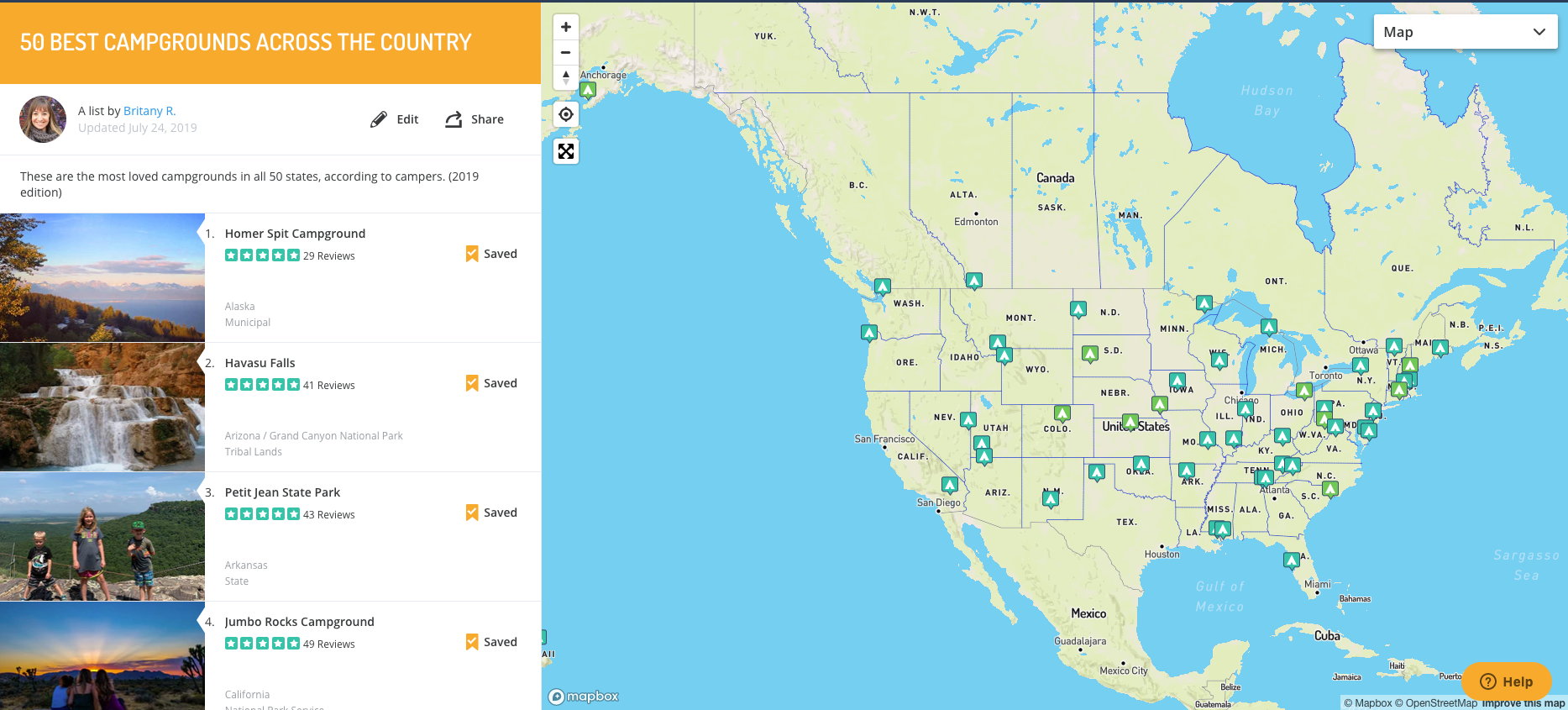Open the Map style dropdown
The image size is (1568, 710).
tap(1466, 32)
